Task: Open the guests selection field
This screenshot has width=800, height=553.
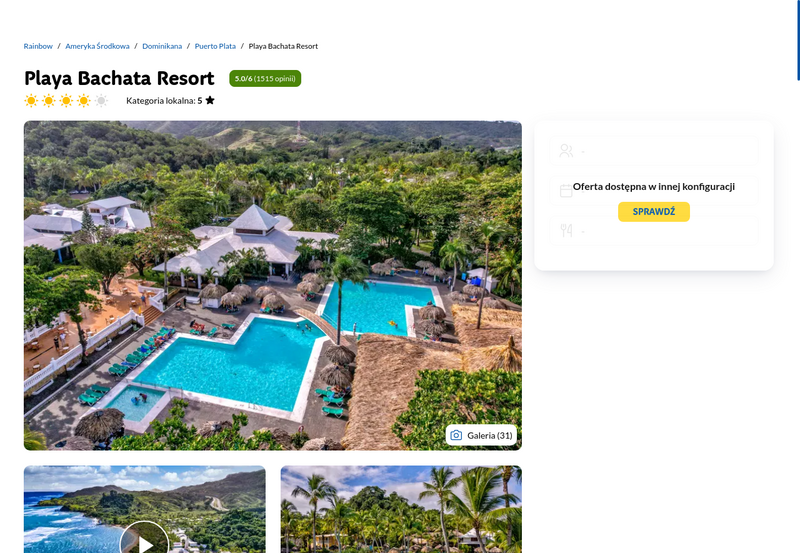Action: (654, 150)
